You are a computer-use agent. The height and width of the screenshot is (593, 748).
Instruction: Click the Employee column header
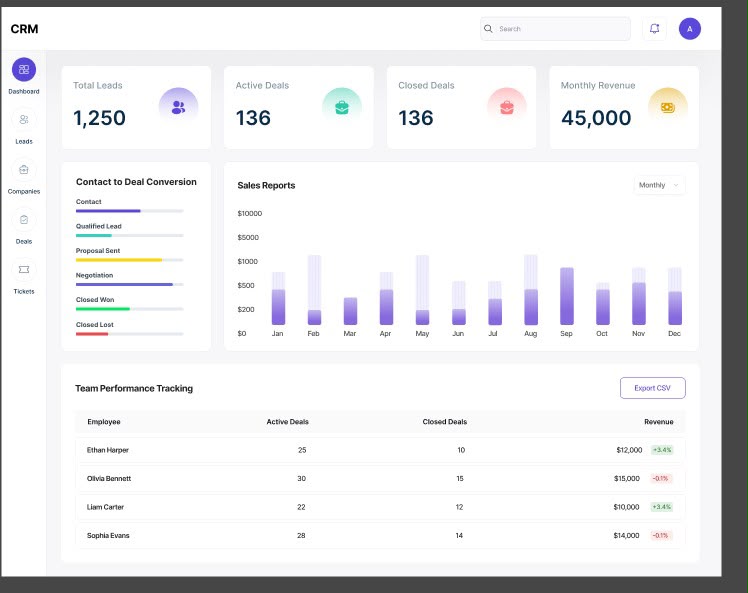[x=104, y=422]
